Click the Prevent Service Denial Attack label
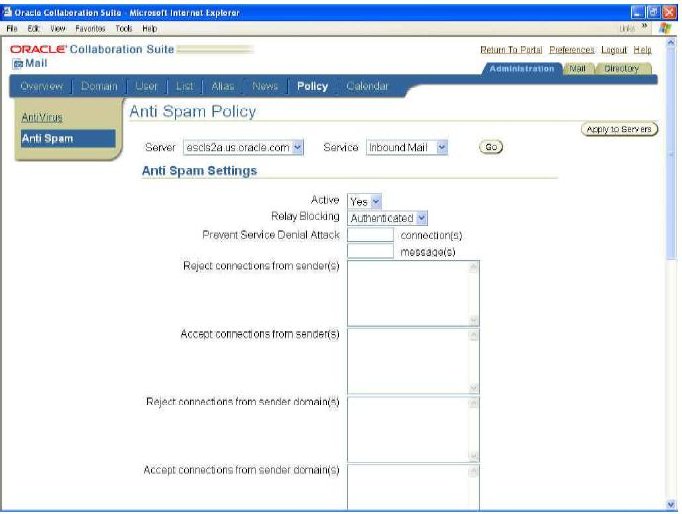This screenshot has height=514, width=682. [x=271, y=235]
